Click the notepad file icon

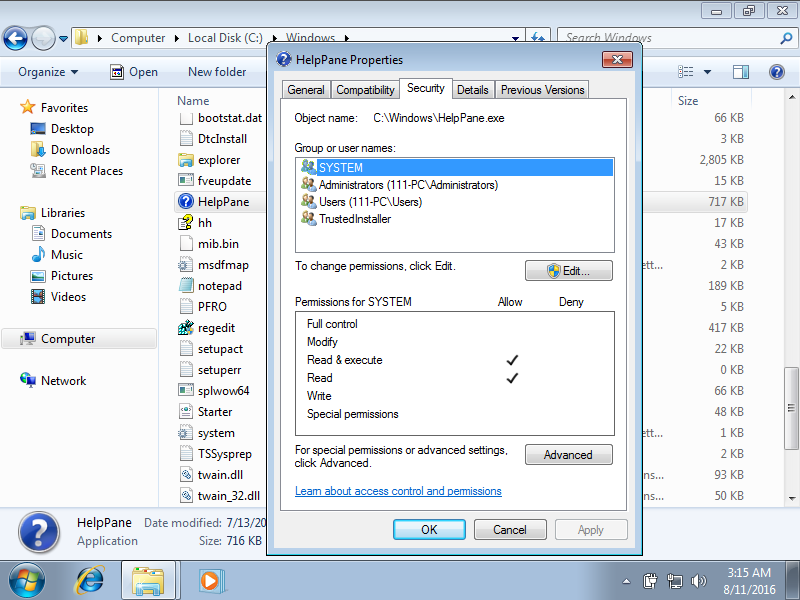(x=185, y=286)
